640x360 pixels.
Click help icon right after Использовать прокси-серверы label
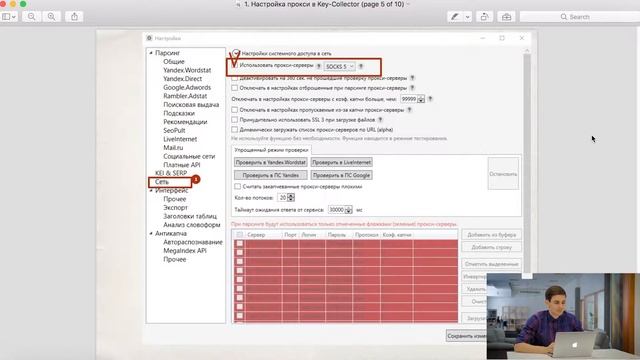319,66
